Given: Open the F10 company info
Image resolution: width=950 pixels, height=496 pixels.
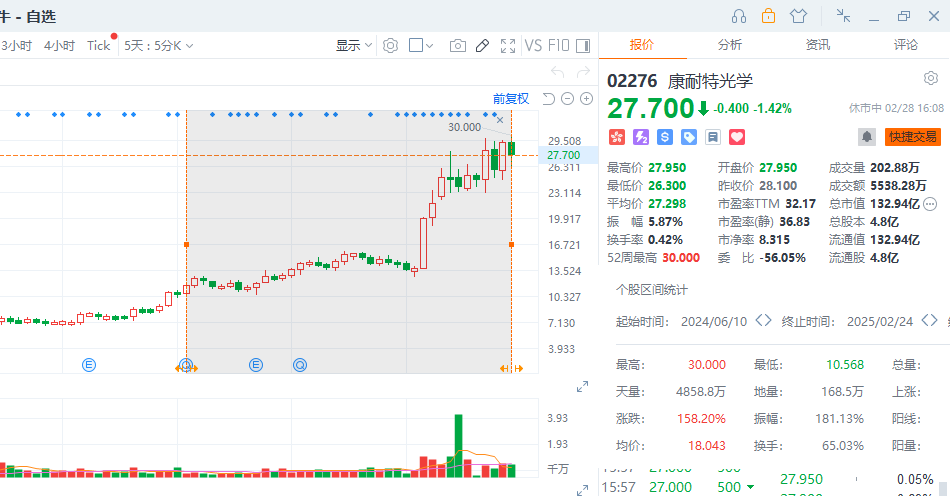Looking at the screenshot, I should click(559, 45).
